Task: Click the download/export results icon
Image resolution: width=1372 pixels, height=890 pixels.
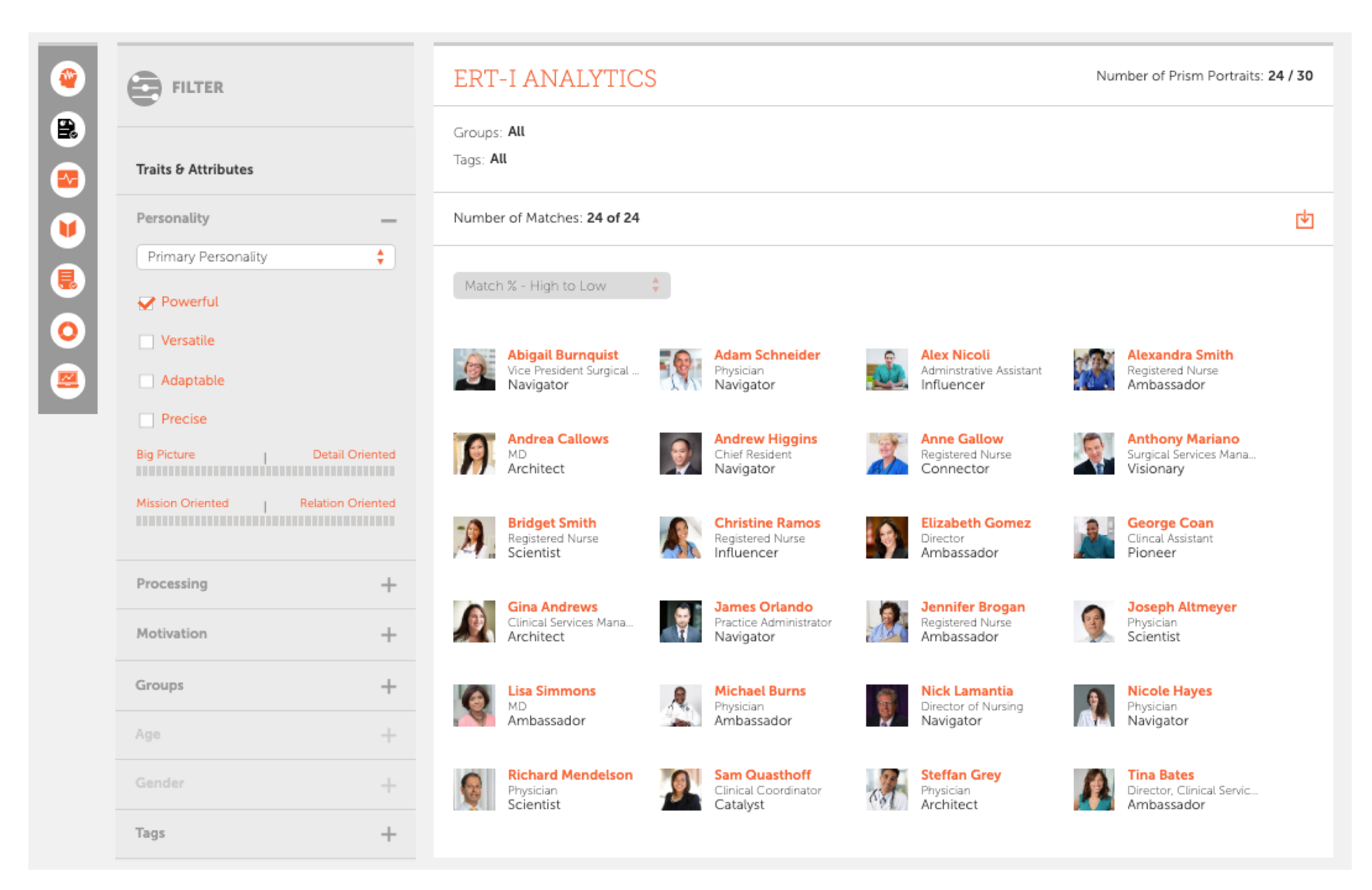Action: [1305, 219]
